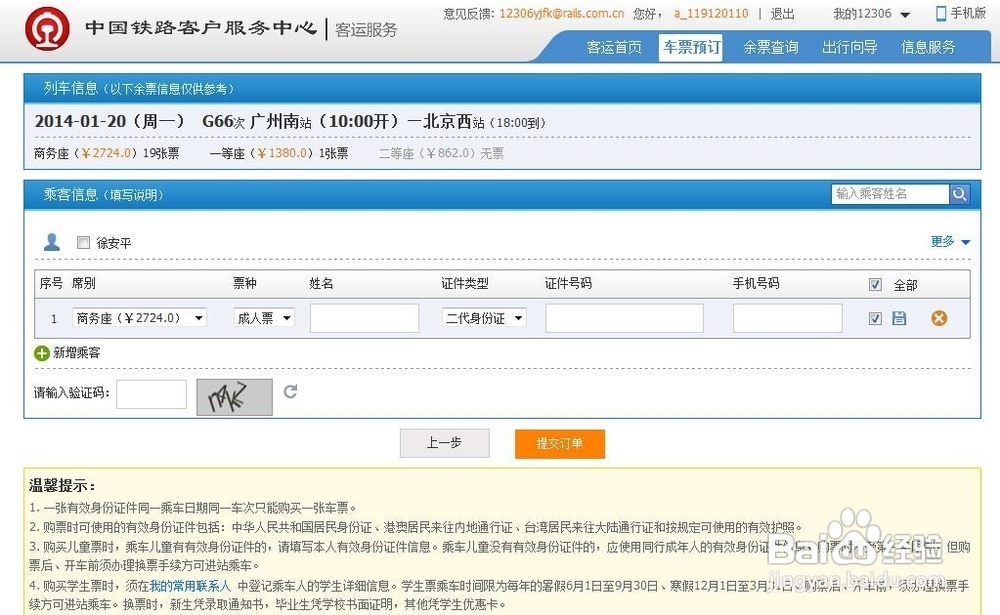This screenshot has width=1000, height=615.
Task: Open the 二代身份证 ID type dropdown
Action: pos(484,318)
